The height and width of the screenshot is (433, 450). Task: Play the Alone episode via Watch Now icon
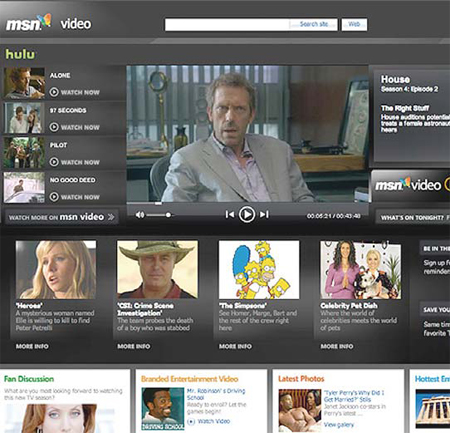(x=54, y=92)
